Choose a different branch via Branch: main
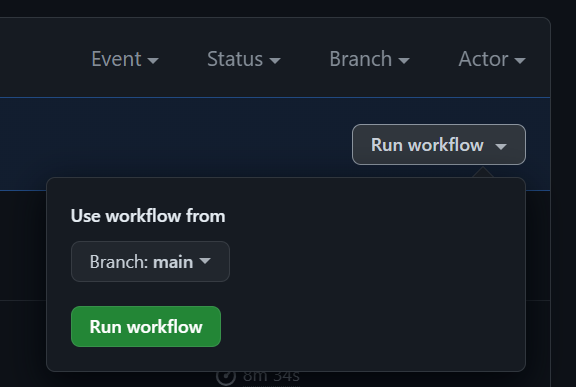This screenshot has height=387, width=576. tap(150, 261)
